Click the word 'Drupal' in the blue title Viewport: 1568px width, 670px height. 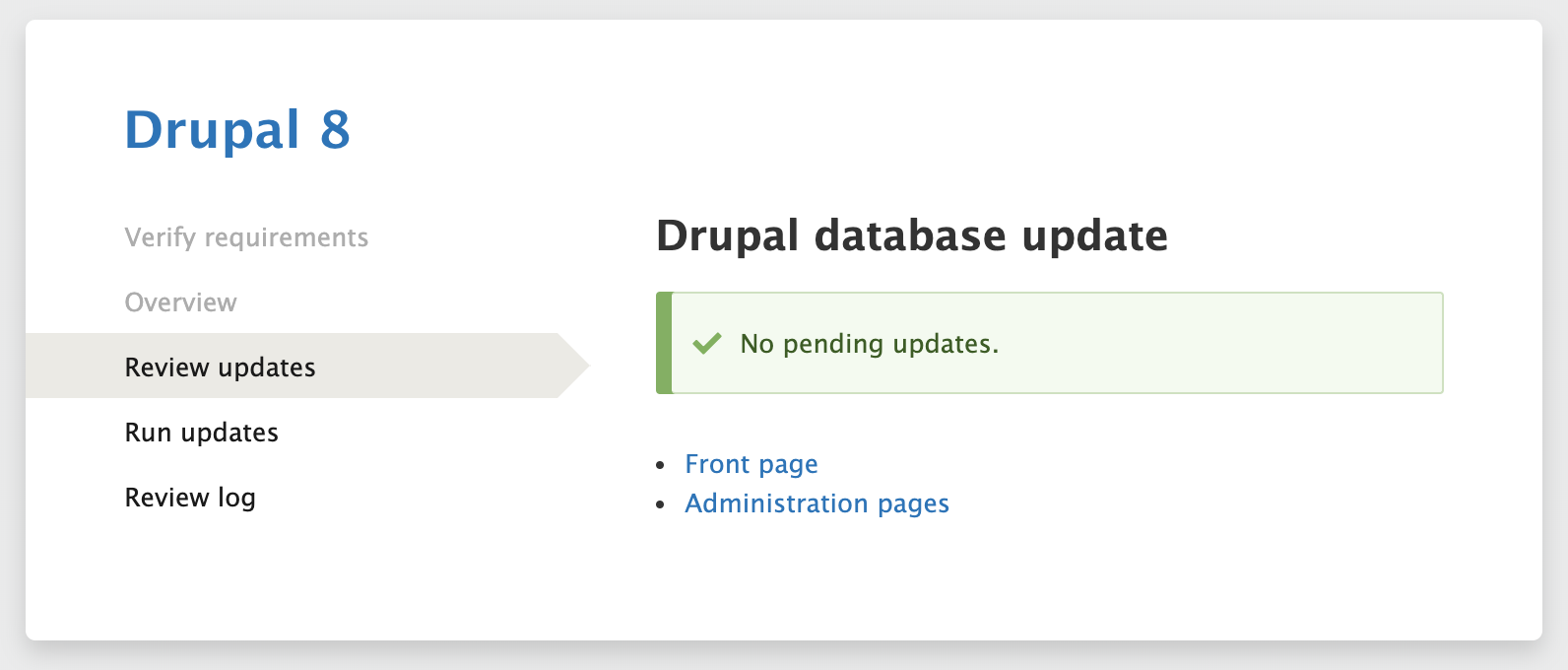point(212,129)
